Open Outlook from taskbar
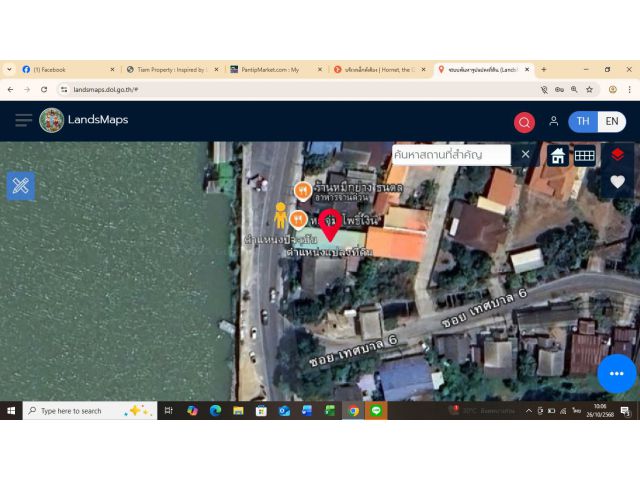640x480 pixels. 284,411
